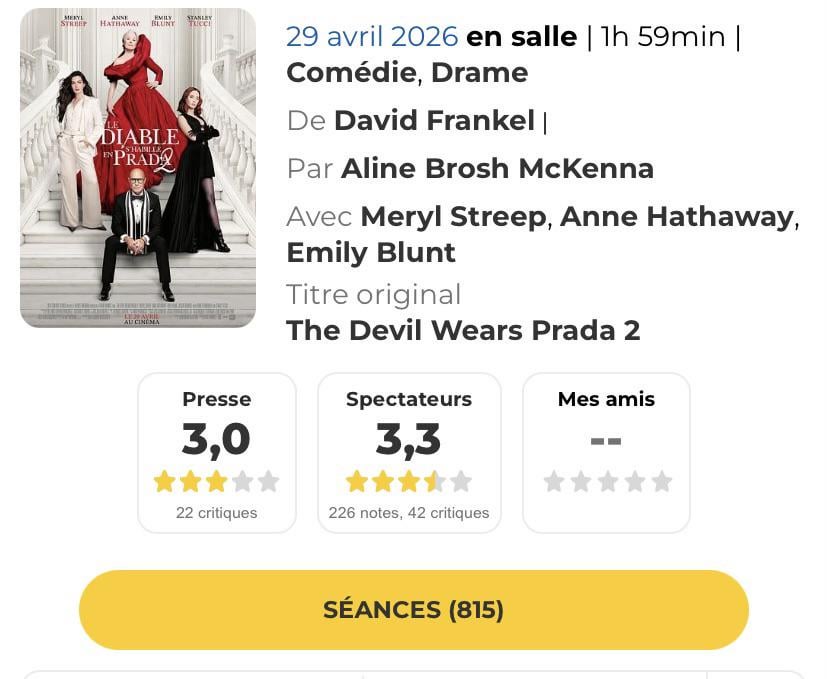Go to Anne Hathaway's profile

(x=676, y=216)
